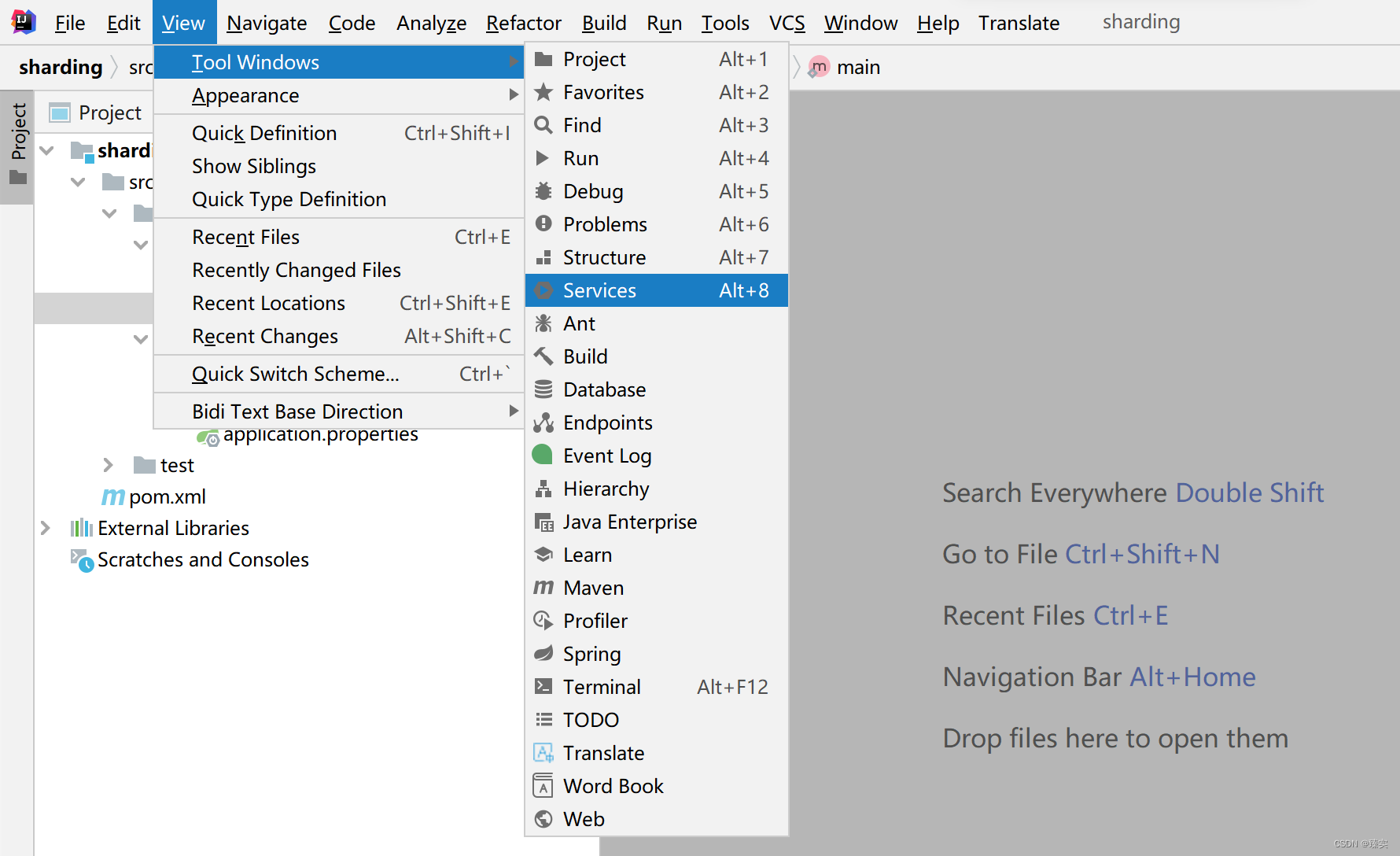This screenshot has height=856, width=1400.
Task: Choose Recent Files menu entry
Action: click(x=339, y=237)
